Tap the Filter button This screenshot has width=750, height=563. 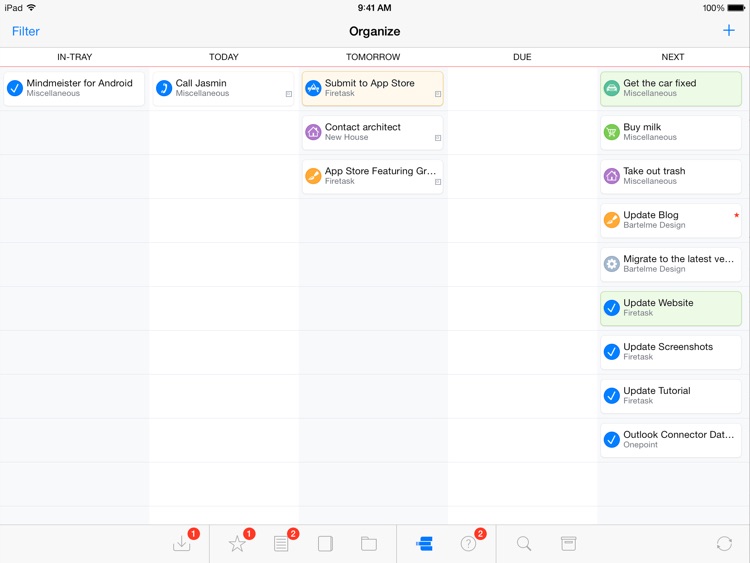26,31
